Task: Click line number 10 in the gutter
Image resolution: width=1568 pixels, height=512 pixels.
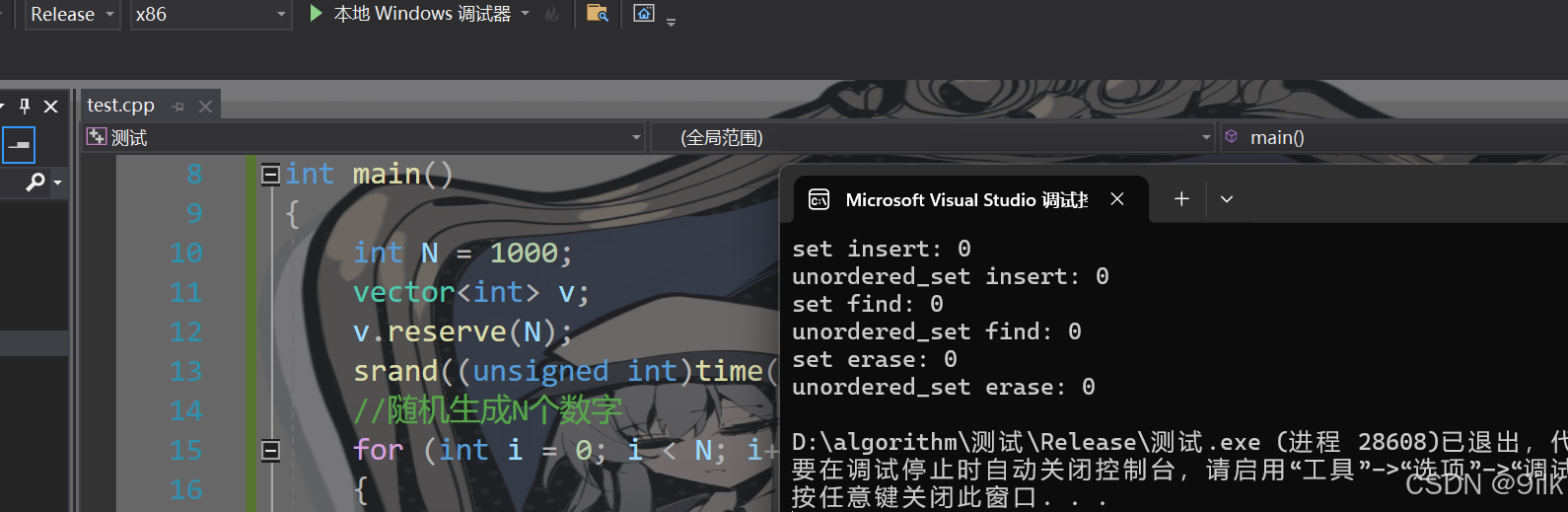Action: point(185,253)
